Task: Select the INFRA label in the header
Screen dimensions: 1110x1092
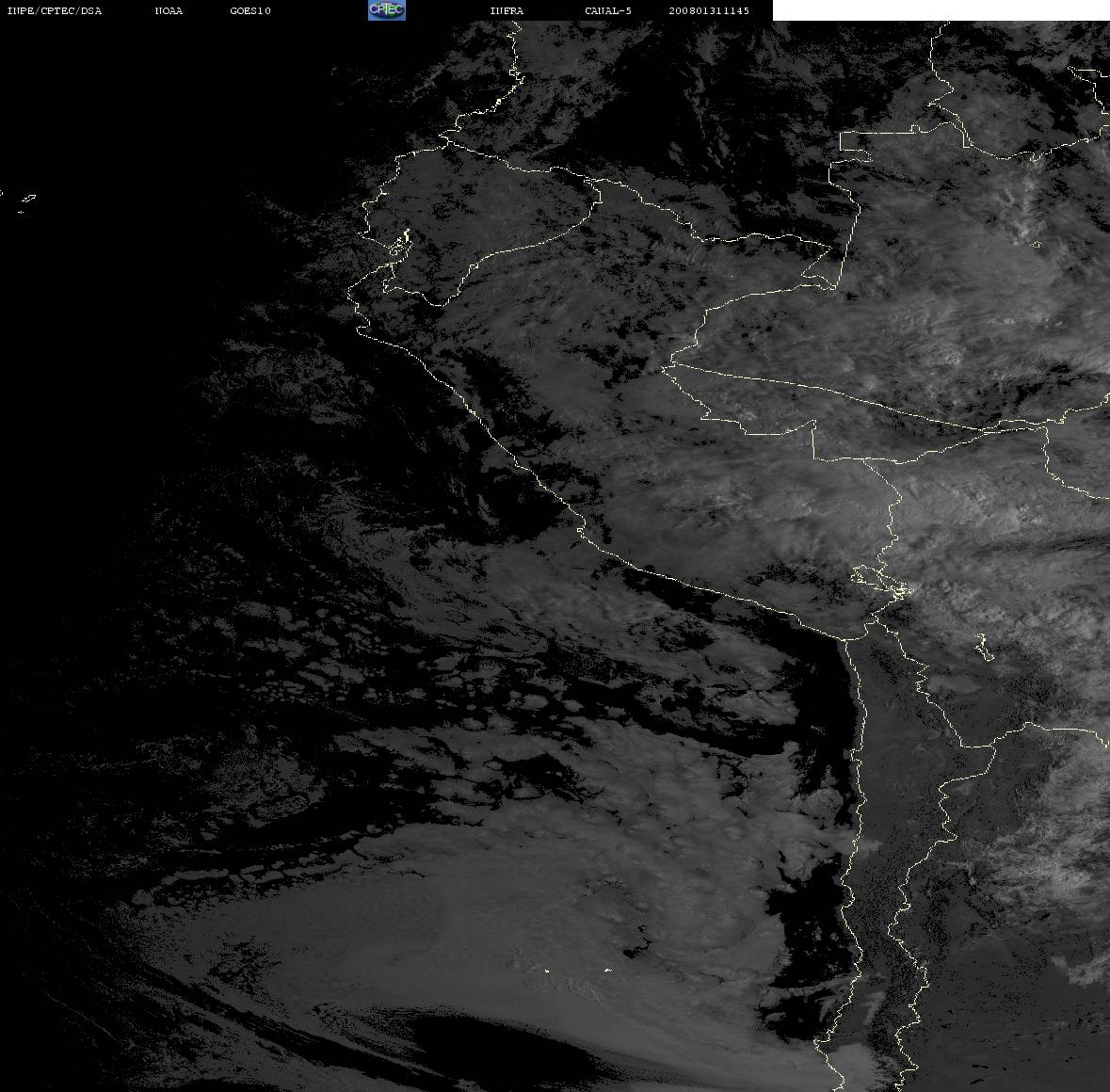Action: click(507, 10)
